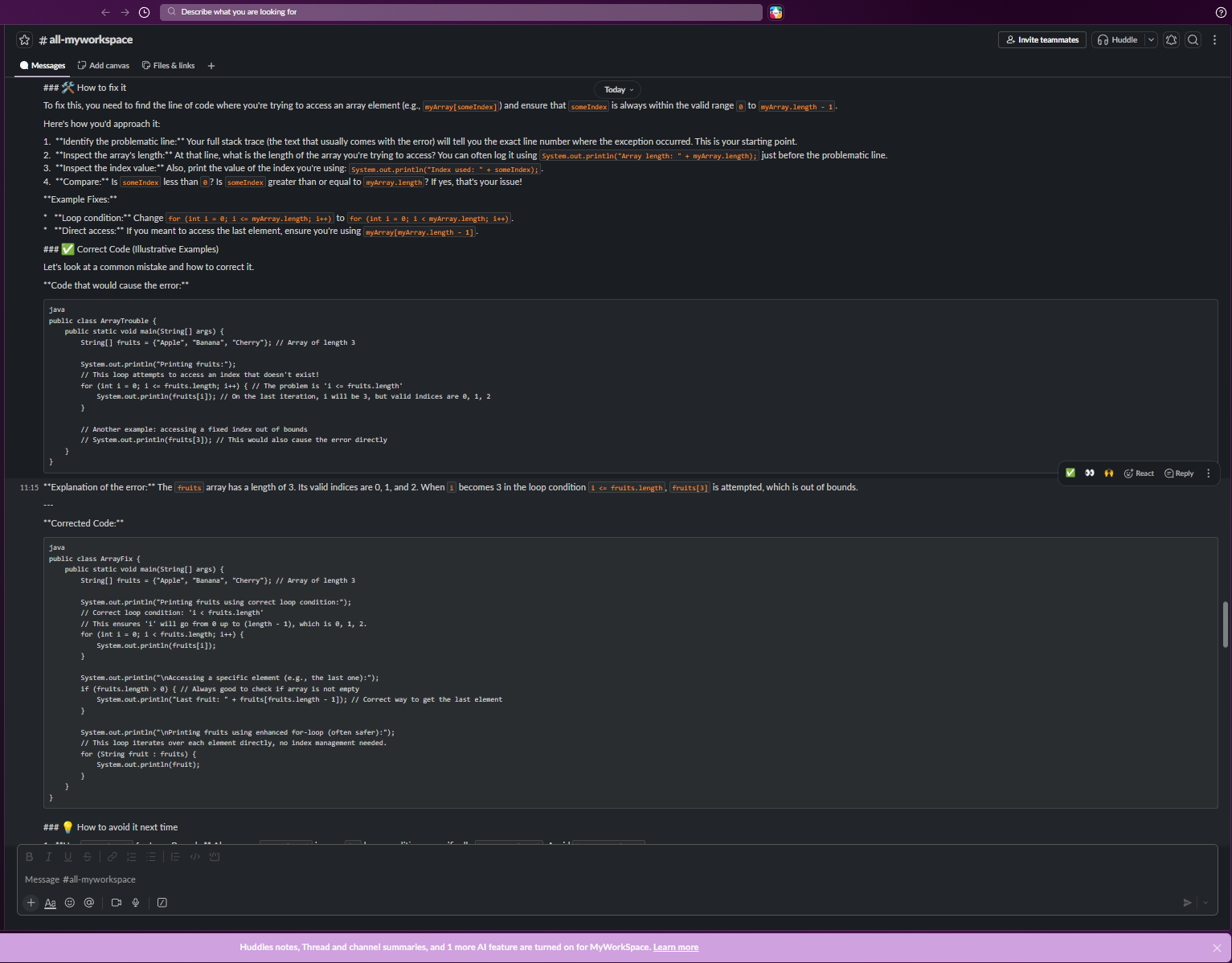React with check mark emoji
The image size is (1232, 963).
1070,473
